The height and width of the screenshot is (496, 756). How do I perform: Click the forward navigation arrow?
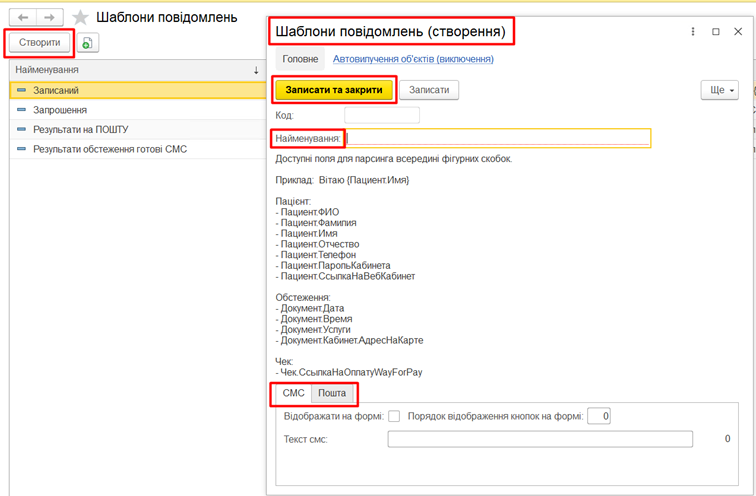click(49, 18)
